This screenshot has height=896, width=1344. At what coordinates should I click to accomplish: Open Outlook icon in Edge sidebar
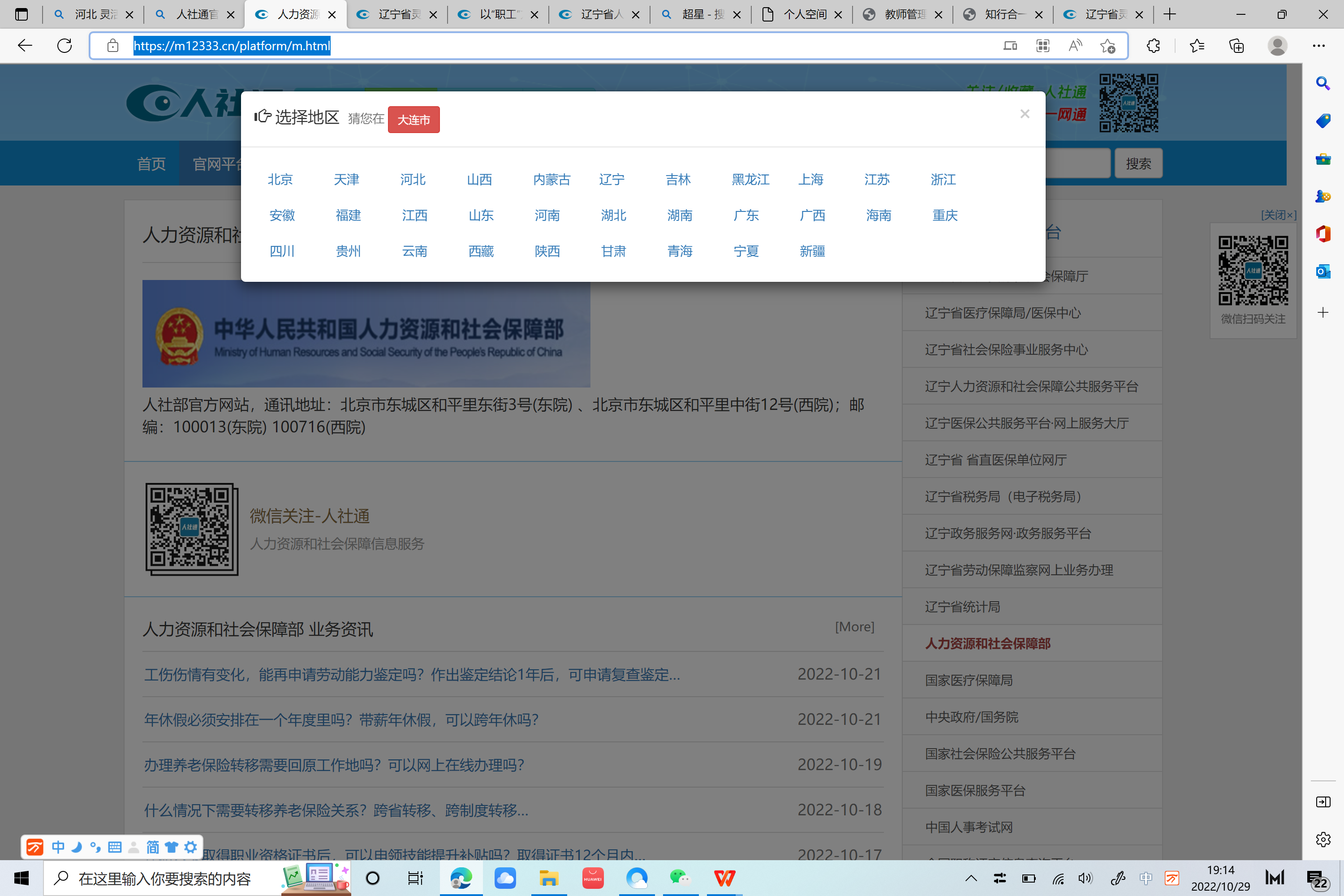1323,271
